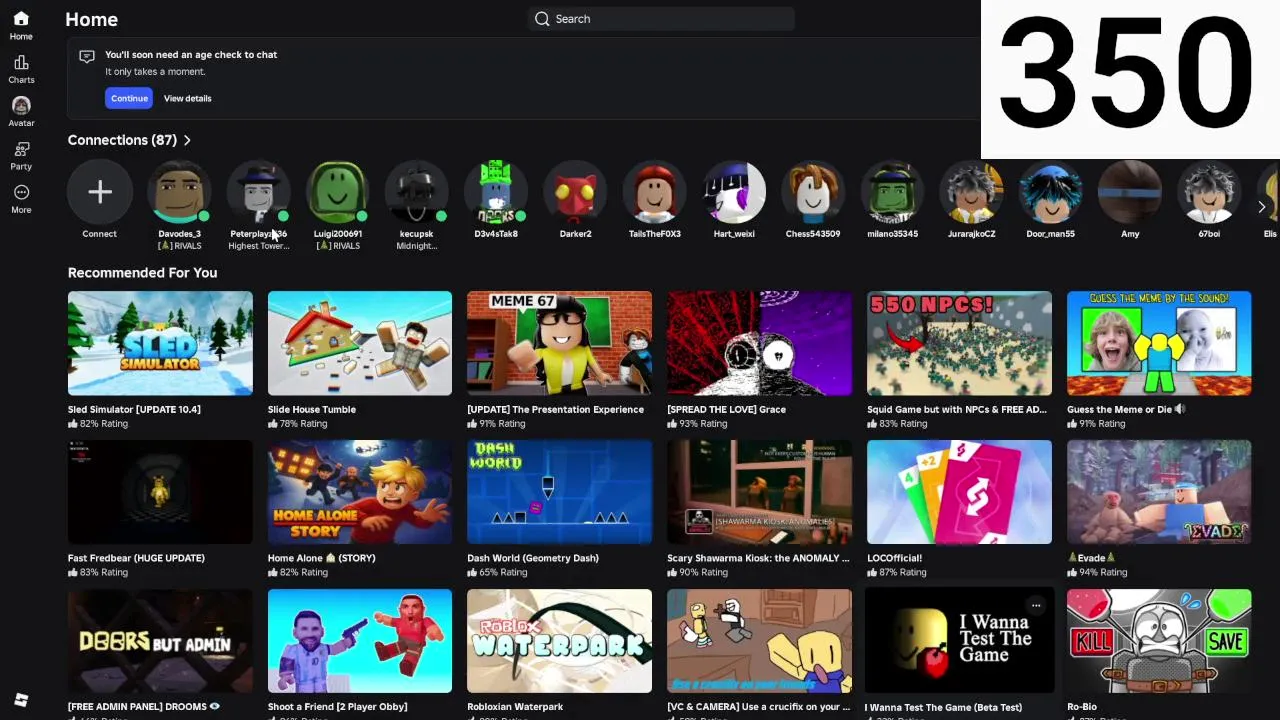Click the Search input field
This screenshot has width=1280, height=720.
pos(661,19)
